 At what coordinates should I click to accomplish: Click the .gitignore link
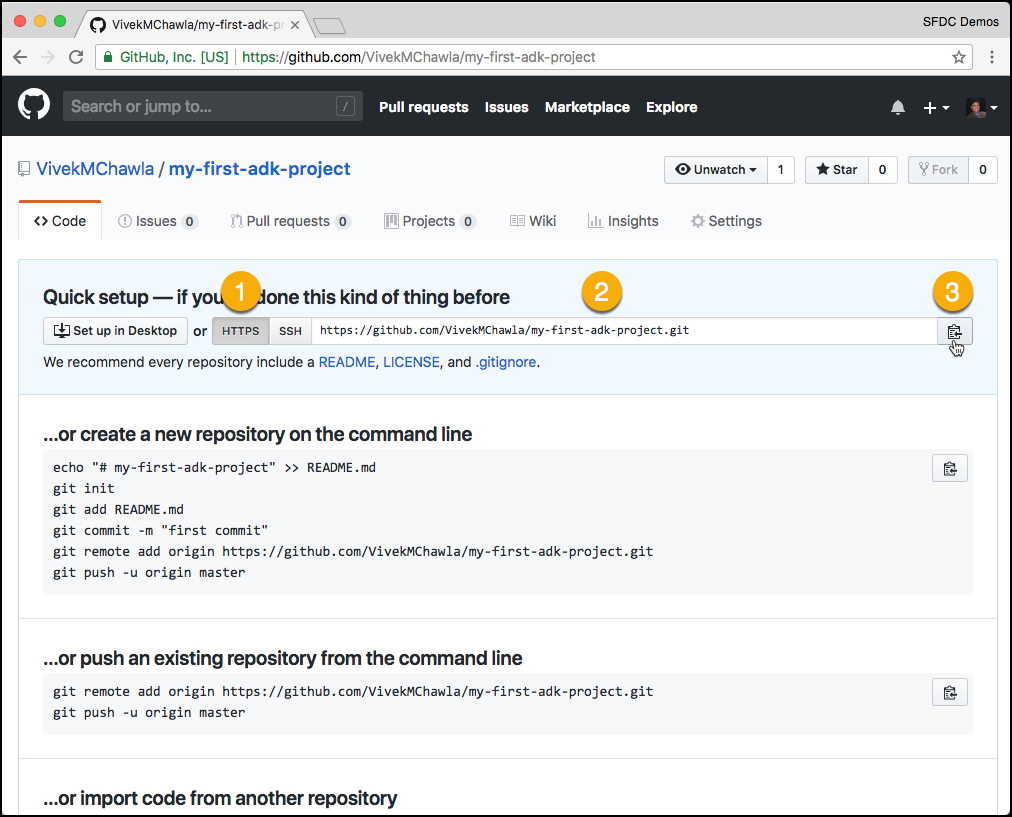[x=506, y=362]
